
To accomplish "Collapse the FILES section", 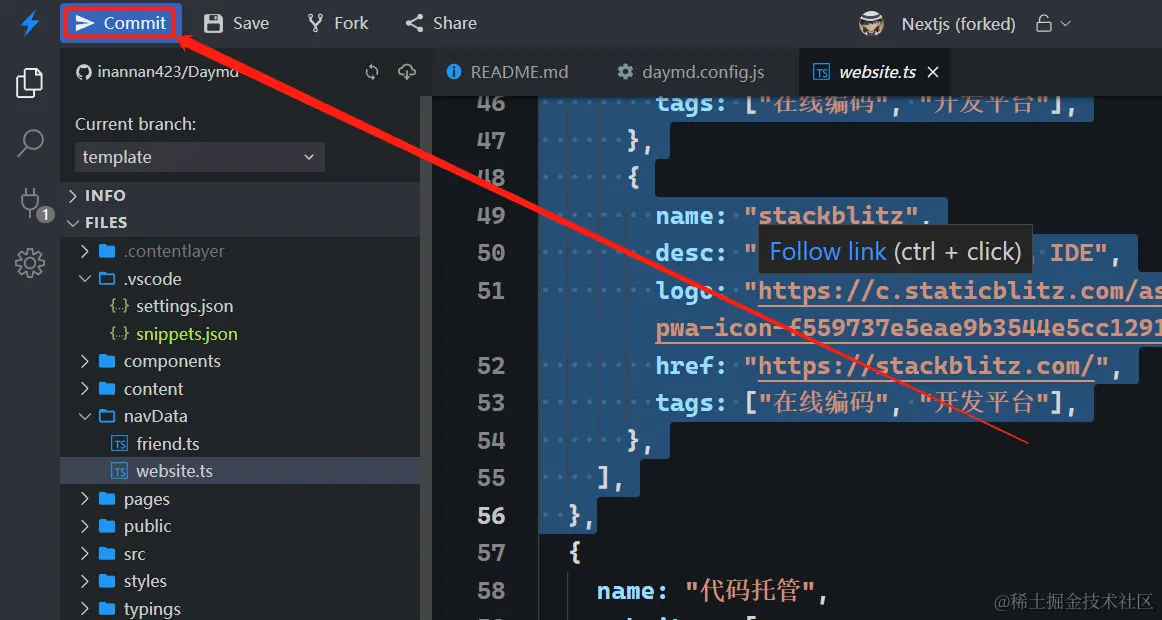I will 240,222.
